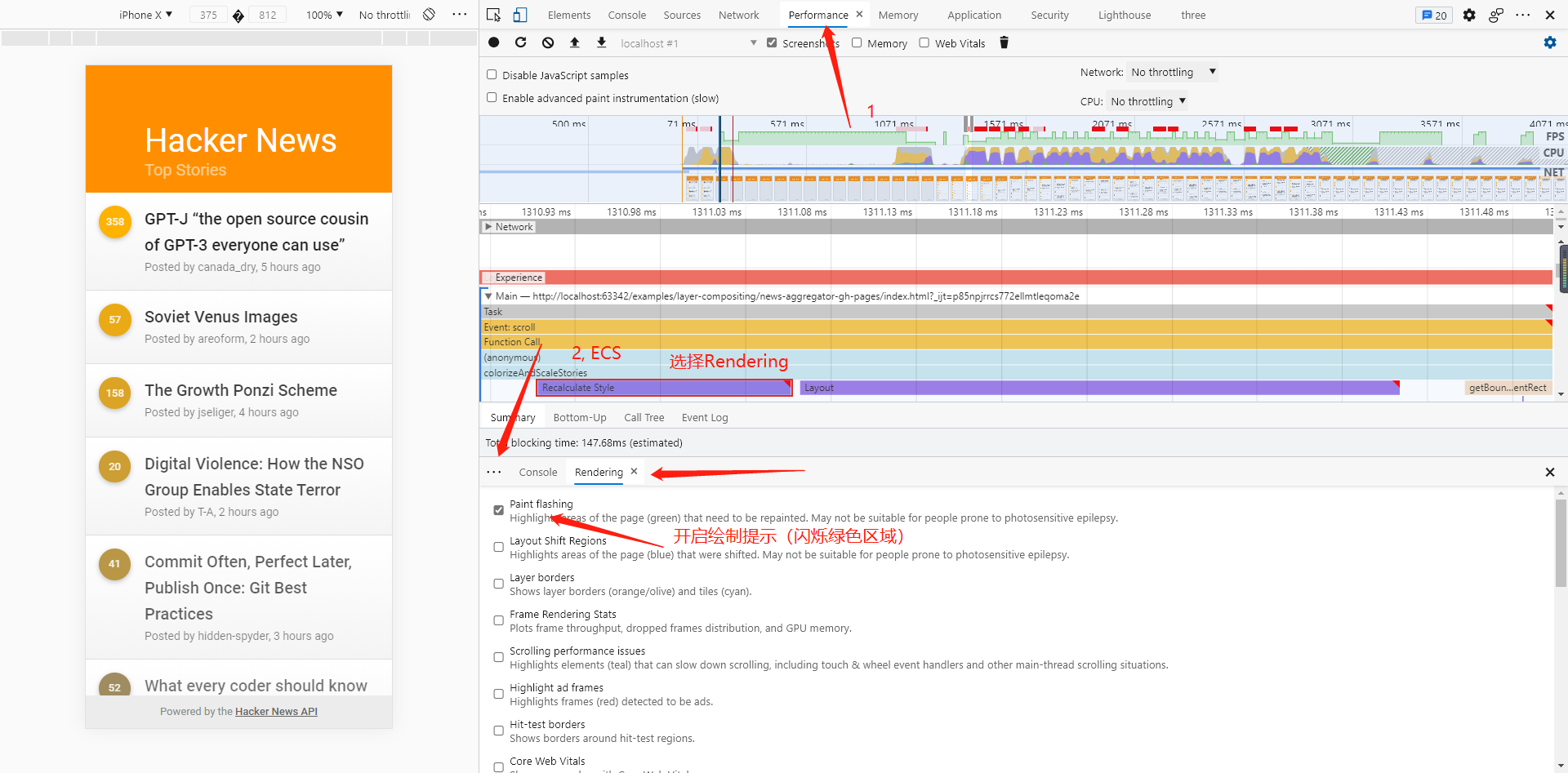Click the feedback/experiments people icon

tap(1496, 15)
